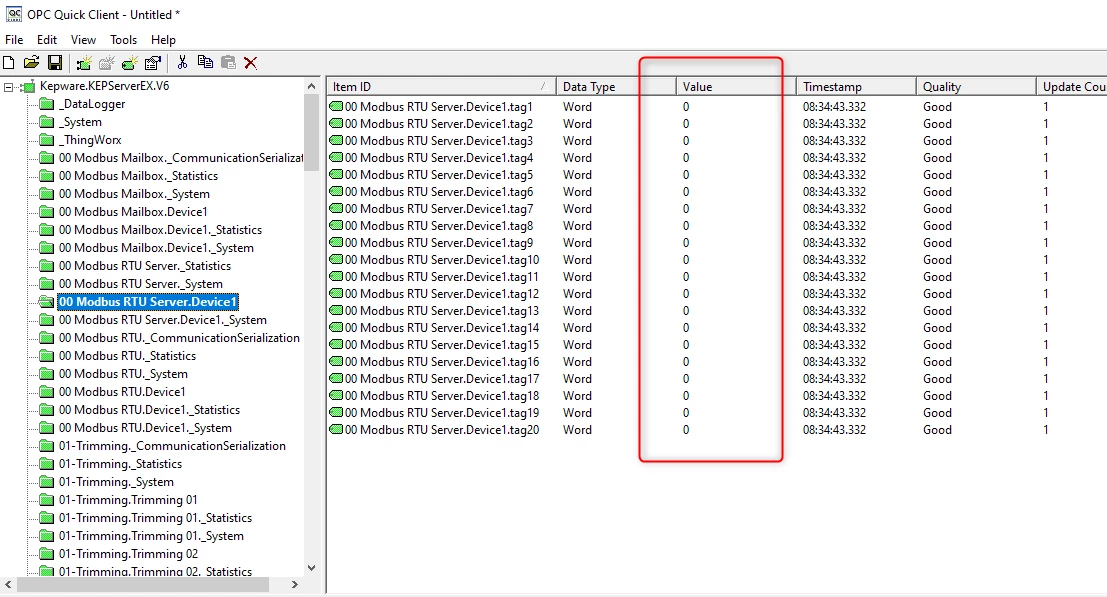Click the red Delete X icon

click(x=250, y=63)
